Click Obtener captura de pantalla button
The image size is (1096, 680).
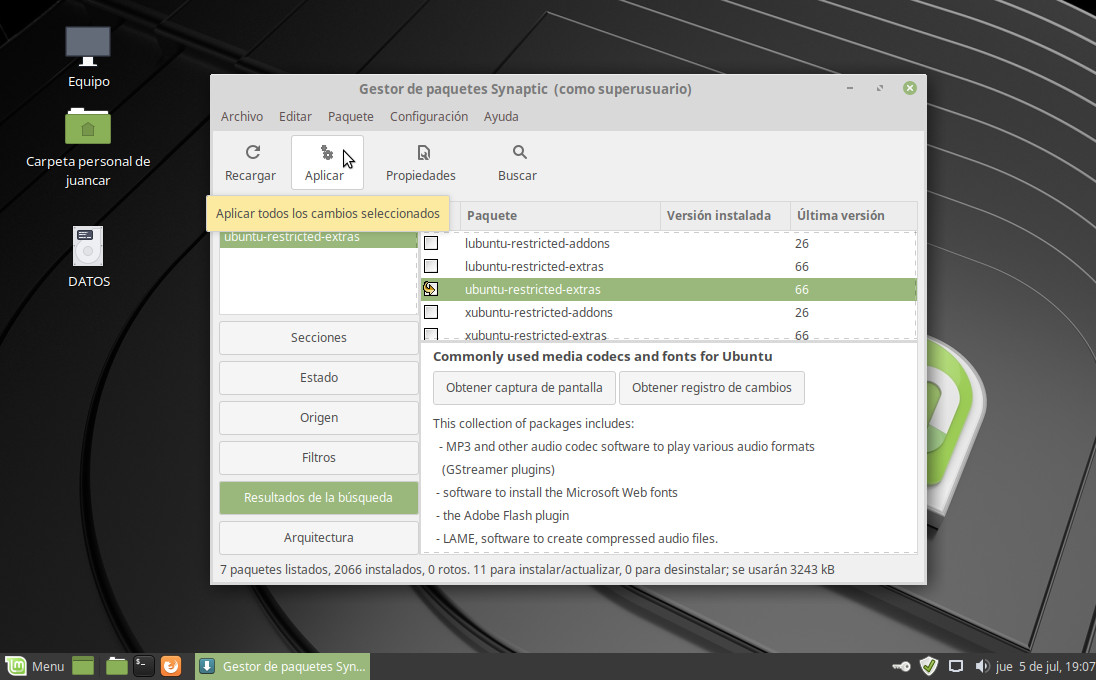coord(524,387)
